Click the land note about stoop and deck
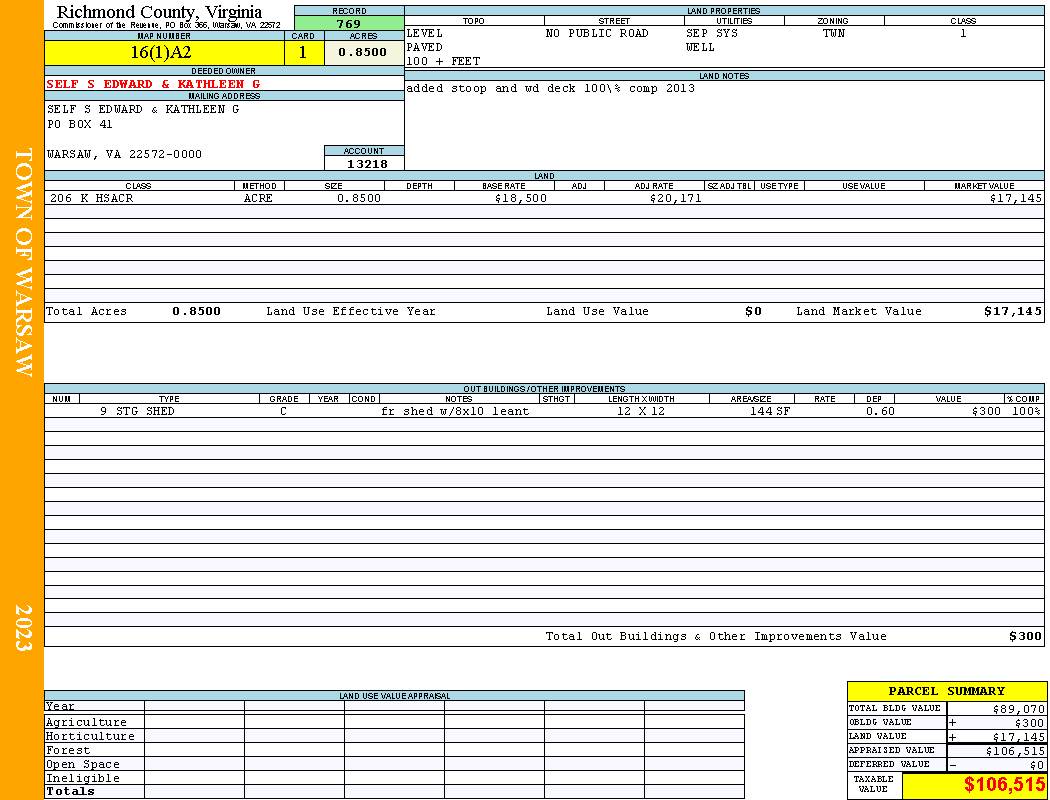 point(550,88)
